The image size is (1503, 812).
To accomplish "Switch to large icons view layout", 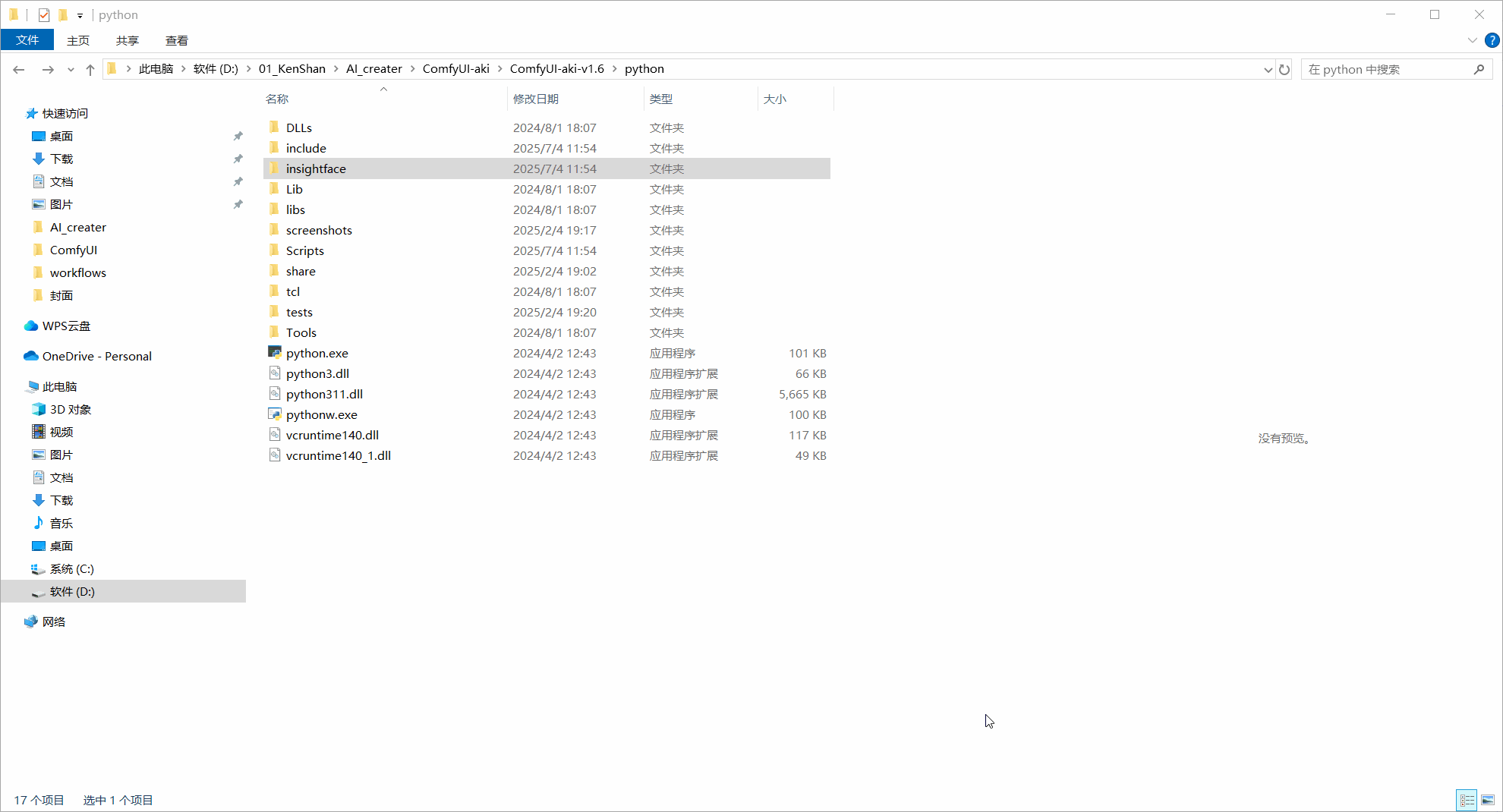I will pos(1488,800).
